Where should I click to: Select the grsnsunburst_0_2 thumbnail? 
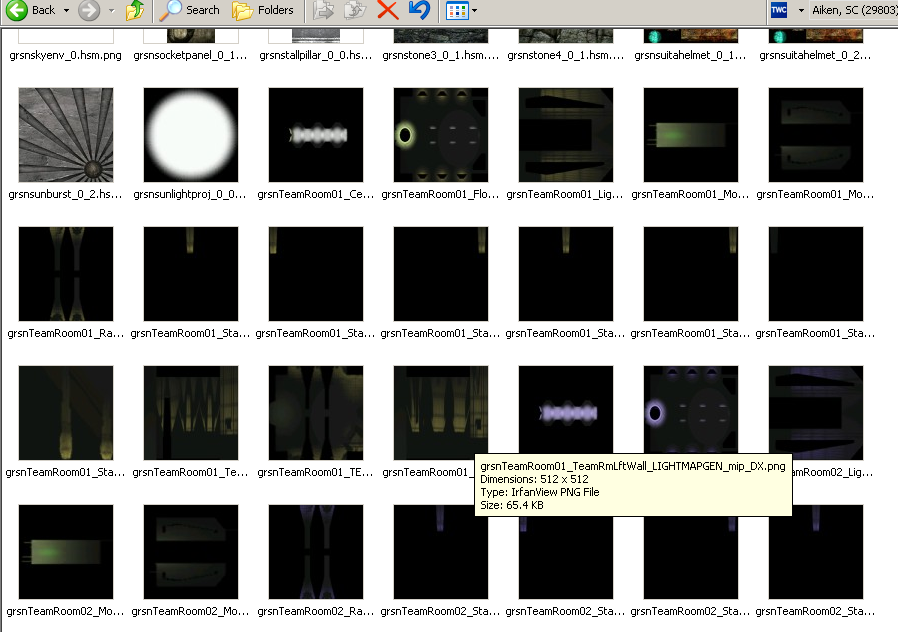(66, 135)
